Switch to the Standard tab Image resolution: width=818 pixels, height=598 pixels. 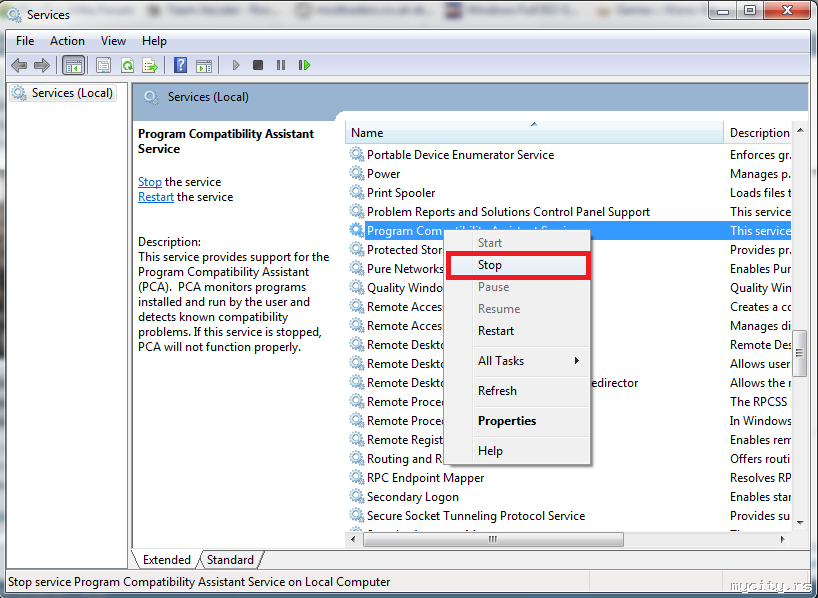[x=230, y=560]
